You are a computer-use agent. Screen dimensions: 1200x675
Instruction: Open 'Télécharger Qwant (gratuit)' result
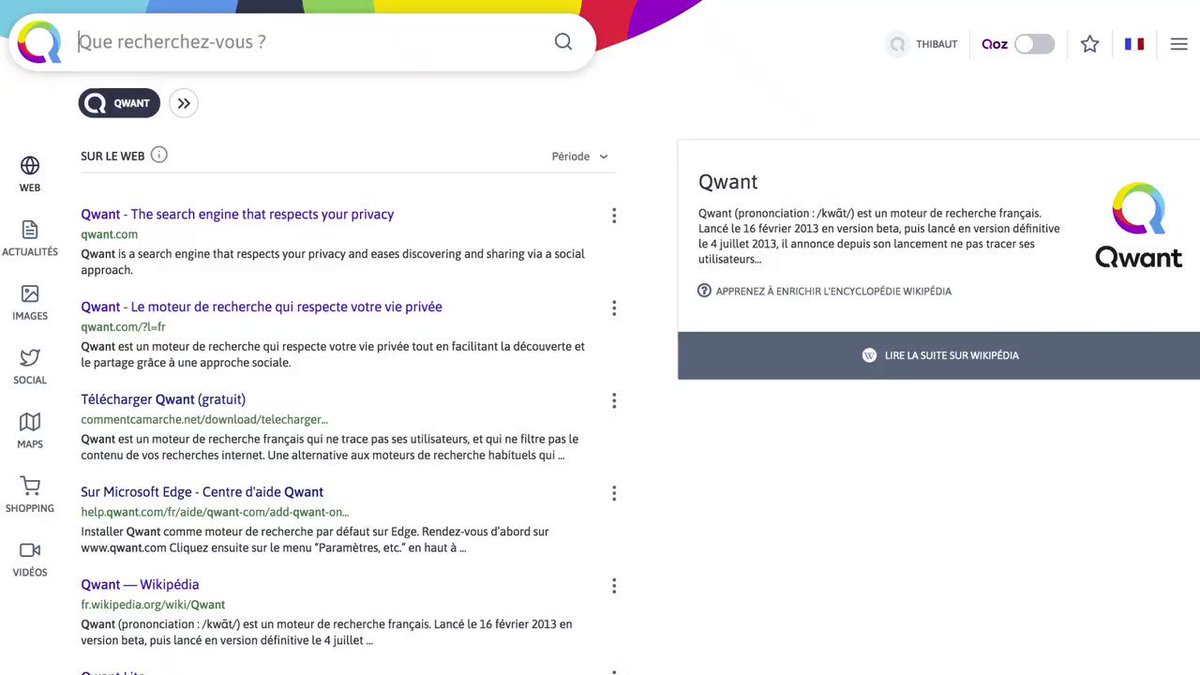pos(163,399)
